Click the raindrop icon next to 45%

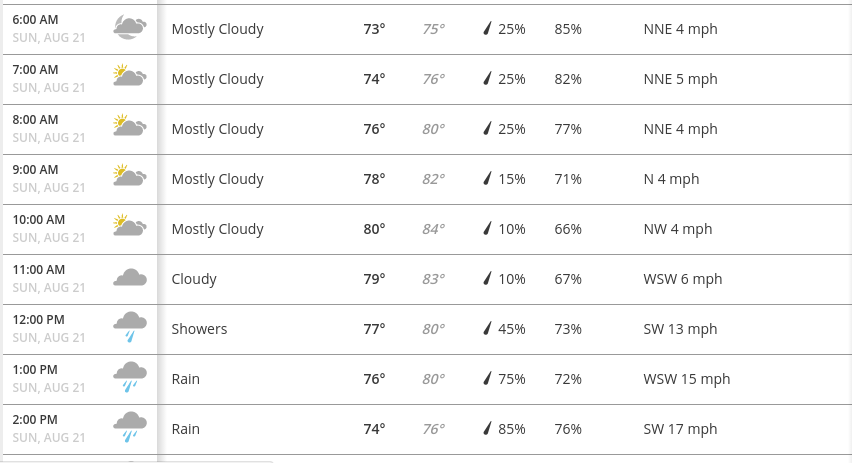point(487,328)
